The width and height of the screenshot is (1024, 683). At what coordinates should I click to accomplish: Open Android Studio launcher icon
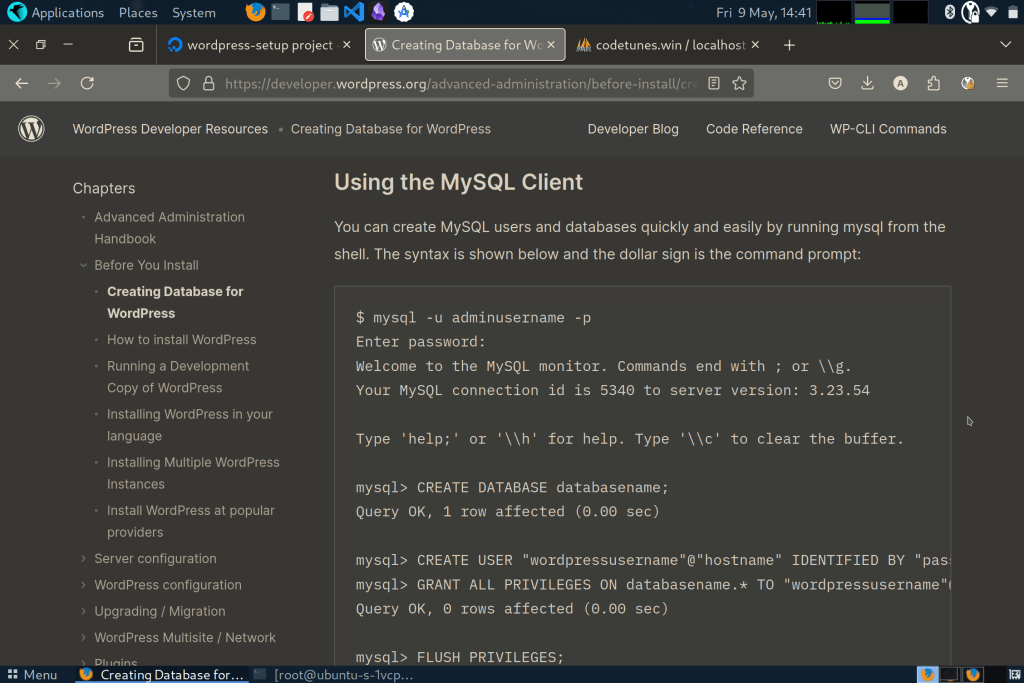point(404,12)
